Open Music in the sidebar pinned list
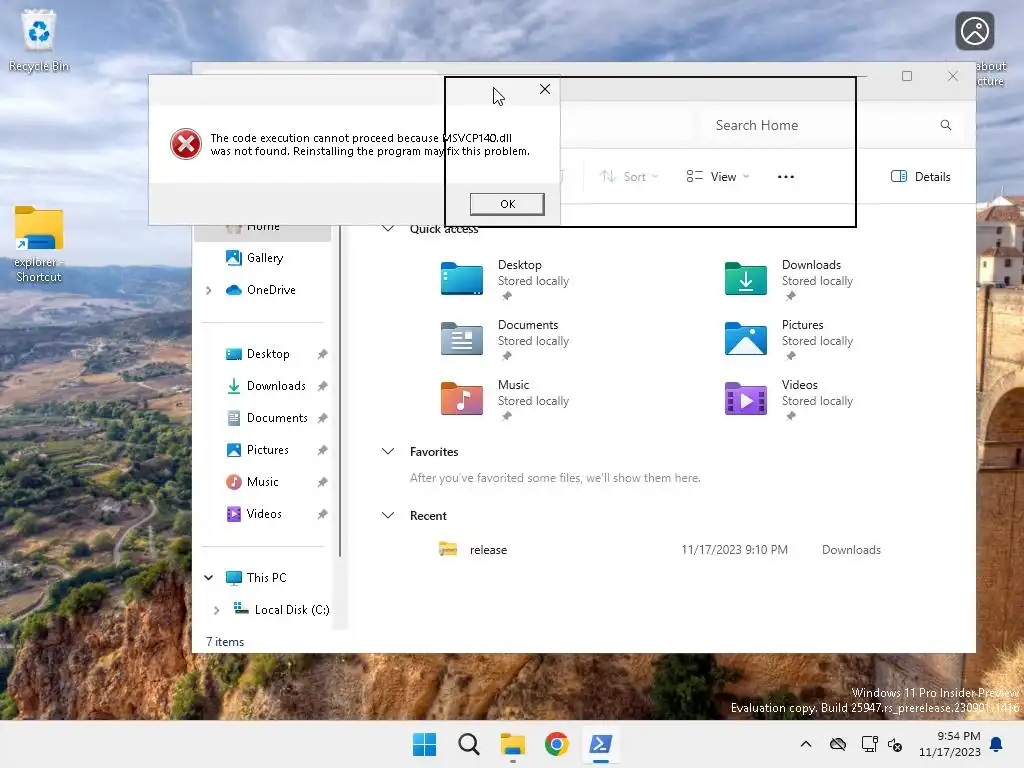Viewport: 1024px width, 768px height. 263,482
